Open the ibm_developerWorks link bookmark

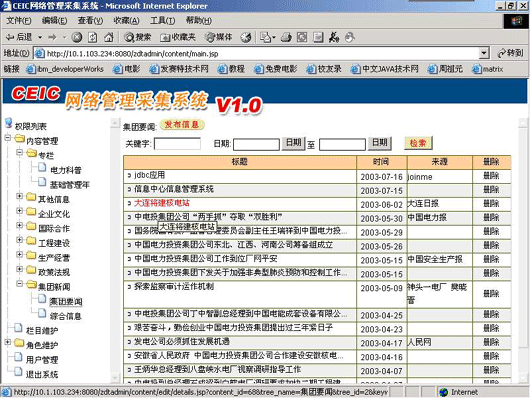click(x=65, y=69)
